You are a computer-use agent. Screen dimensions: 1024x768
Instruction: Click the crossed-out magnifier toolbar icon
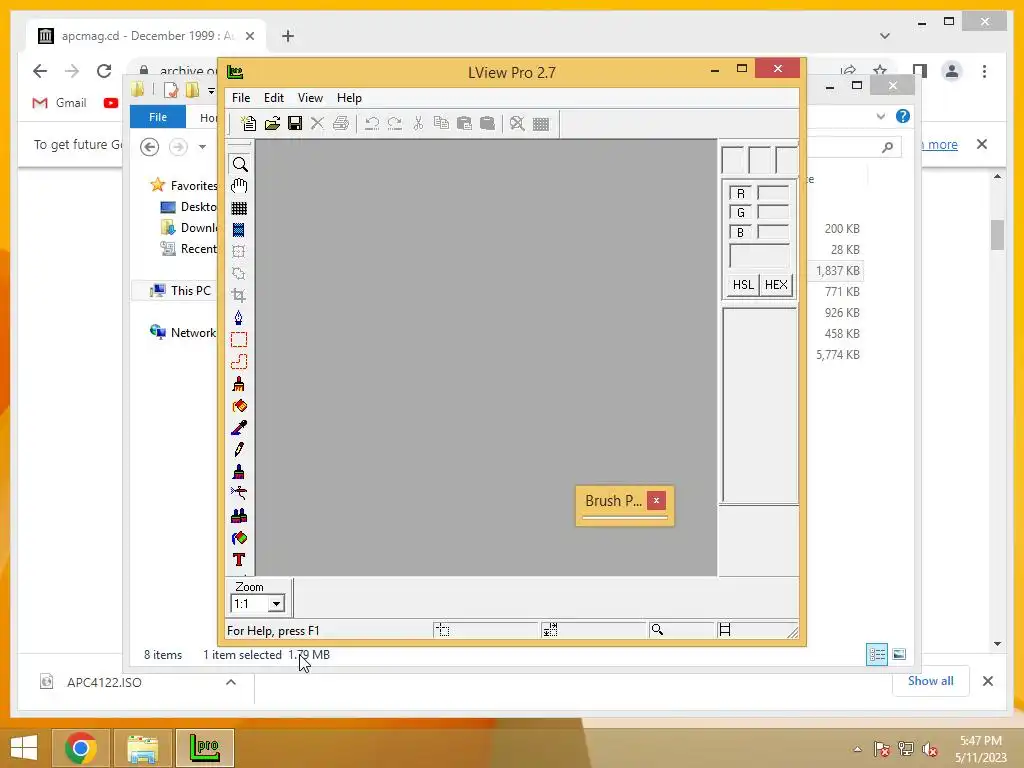(517, 123)
